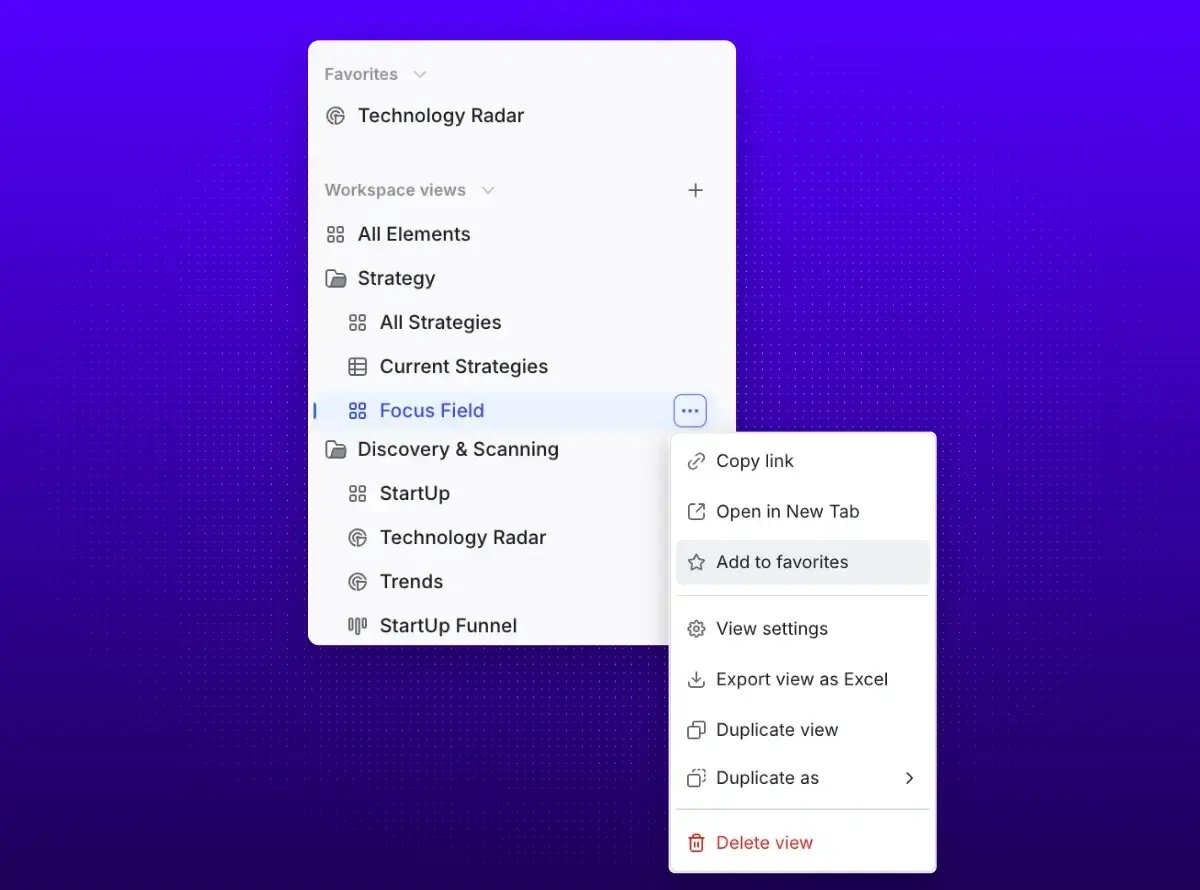Click the three-dots menu button on Focus Field
Image resolution: width=1200 pixels, height=890 pixels.
click(x=690, y=411)
